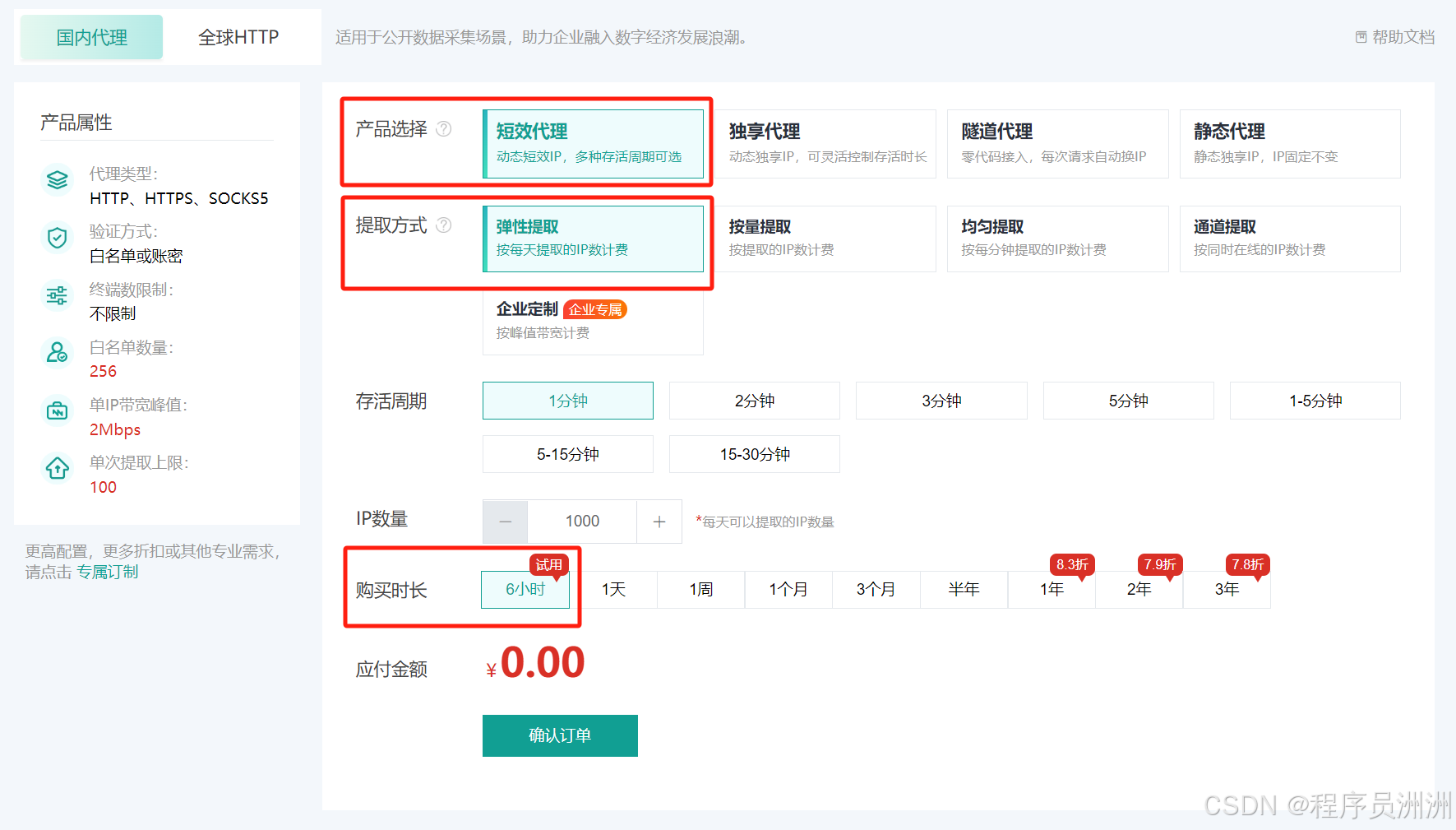
Task: Click the help document icon
Action: pyautogui.click(x=1361, y=37)
